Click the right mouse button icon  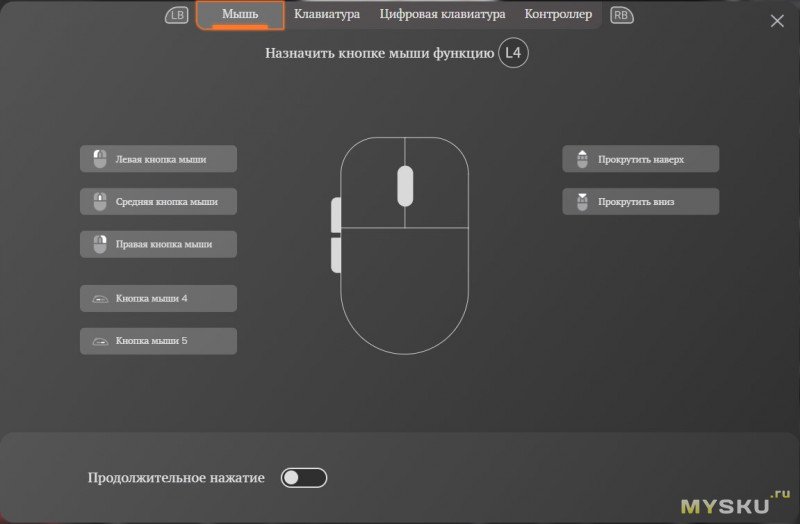tap(99, 244)
